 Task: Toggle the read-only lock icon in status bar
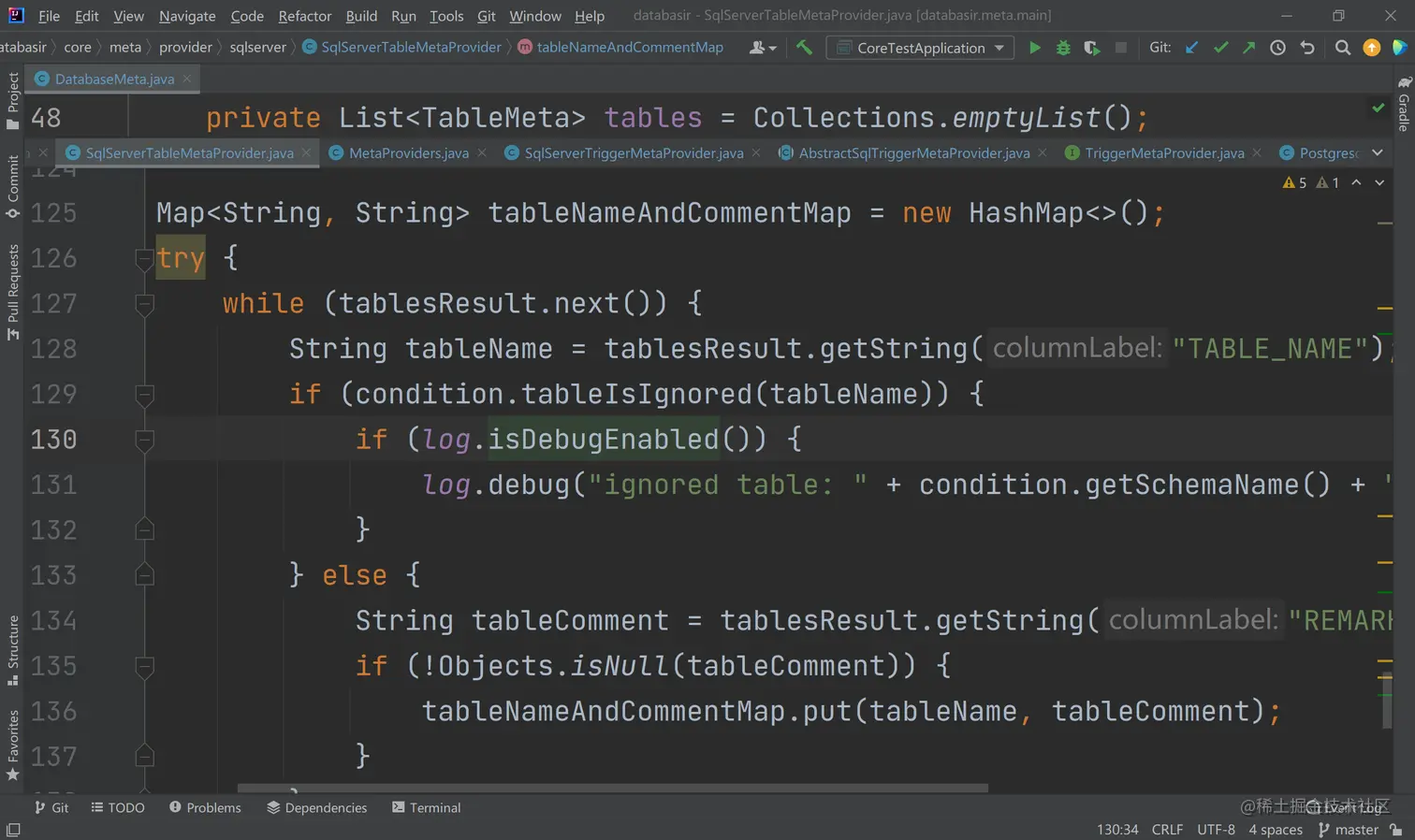(1396, 830)
